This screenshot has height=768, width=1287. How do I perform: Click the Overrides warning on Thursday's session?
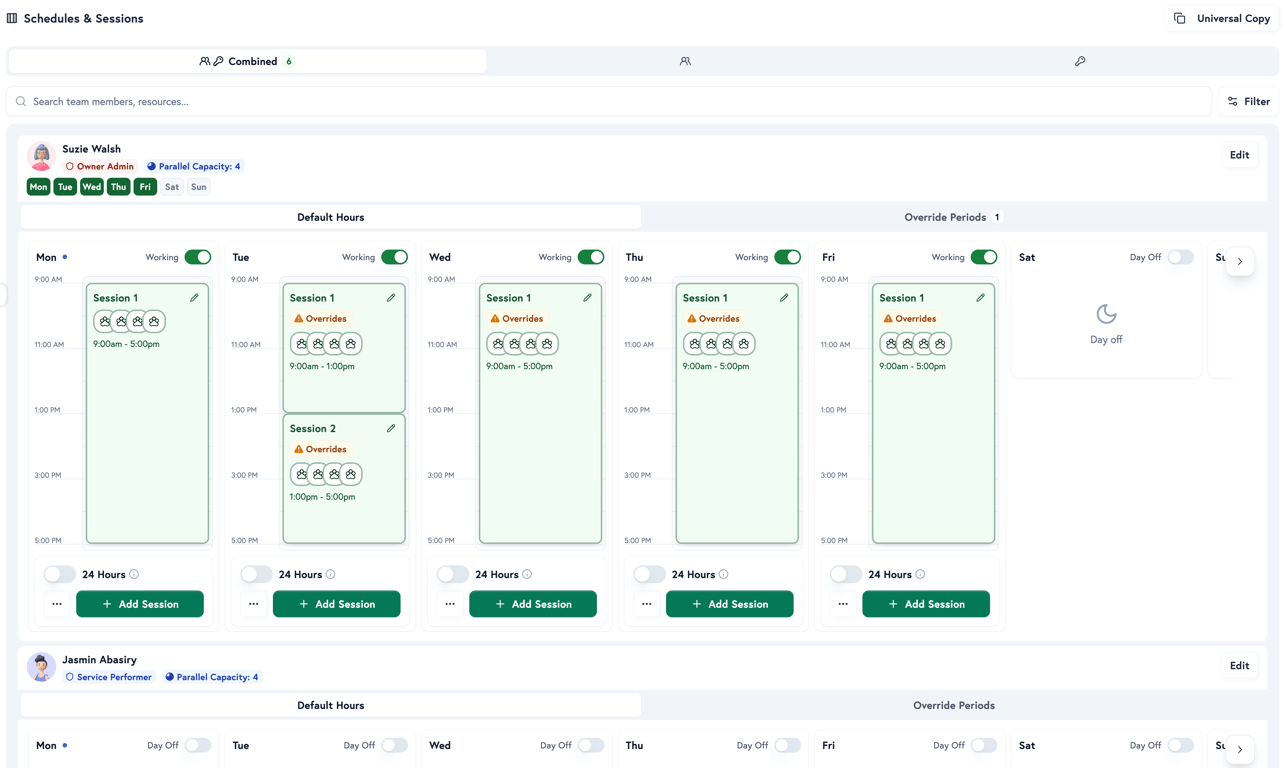click(713, 319)
